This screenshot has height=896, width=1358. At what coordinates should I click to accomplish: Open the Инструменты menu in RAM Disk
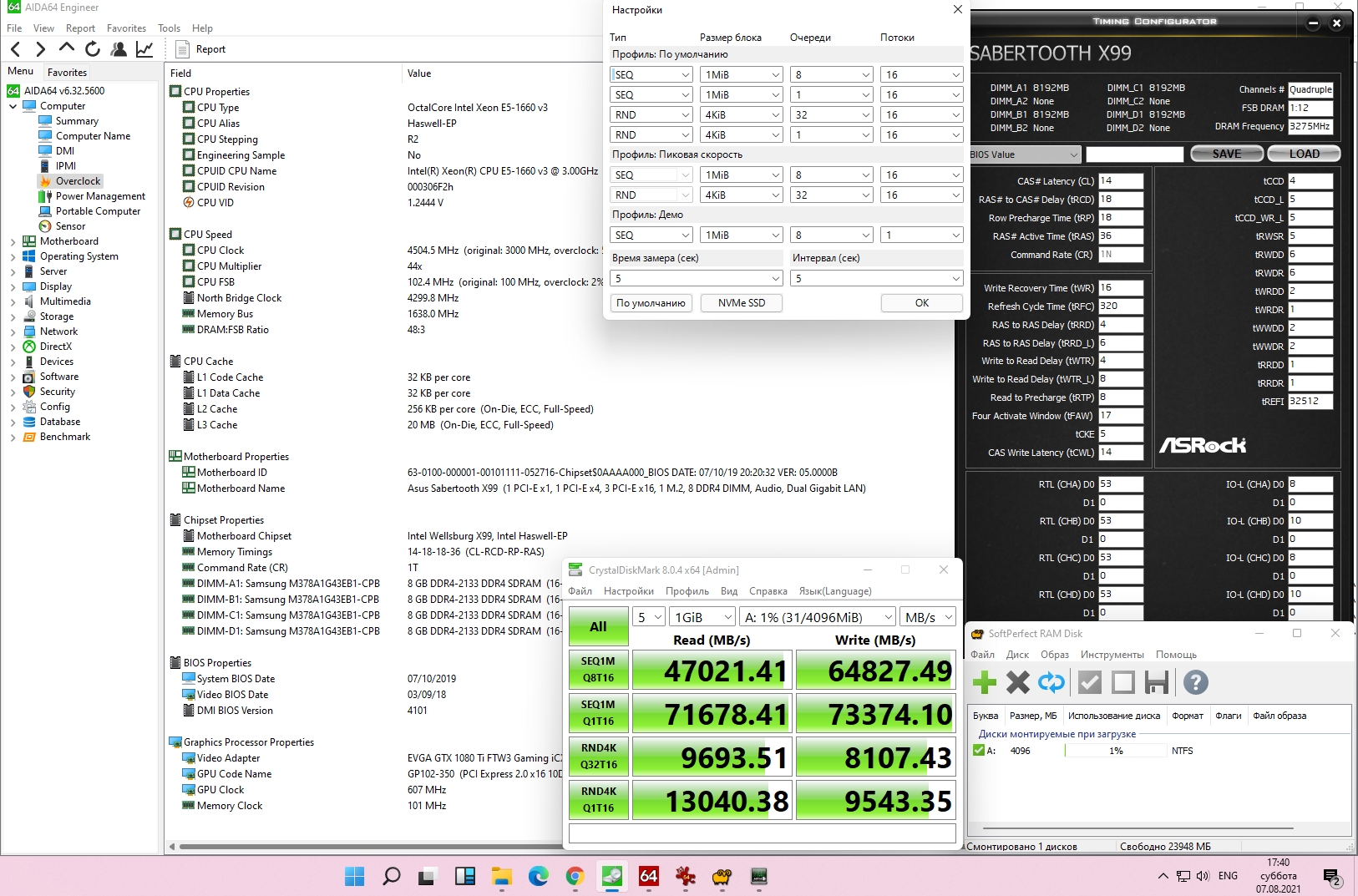1112,655
